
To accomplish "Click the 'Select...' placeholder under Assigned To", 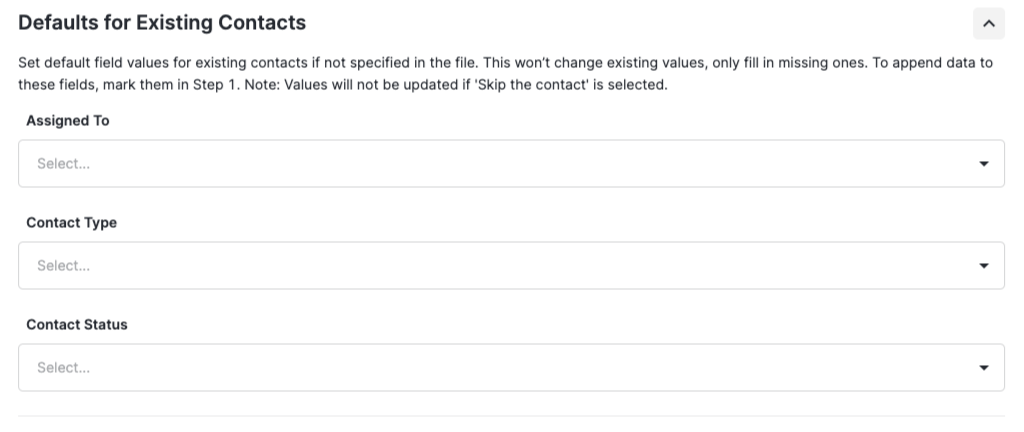I will coord(63,164).
